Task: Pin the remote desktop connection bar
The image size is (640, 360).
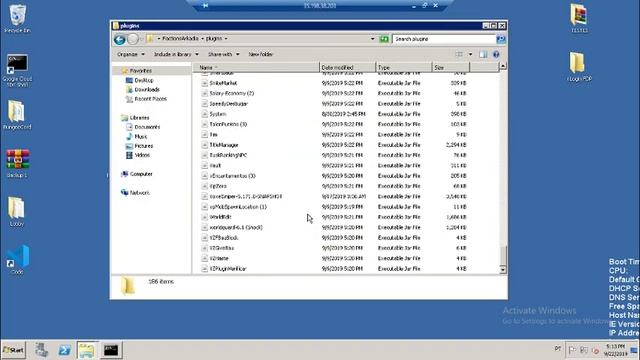Action: [205, 5]
